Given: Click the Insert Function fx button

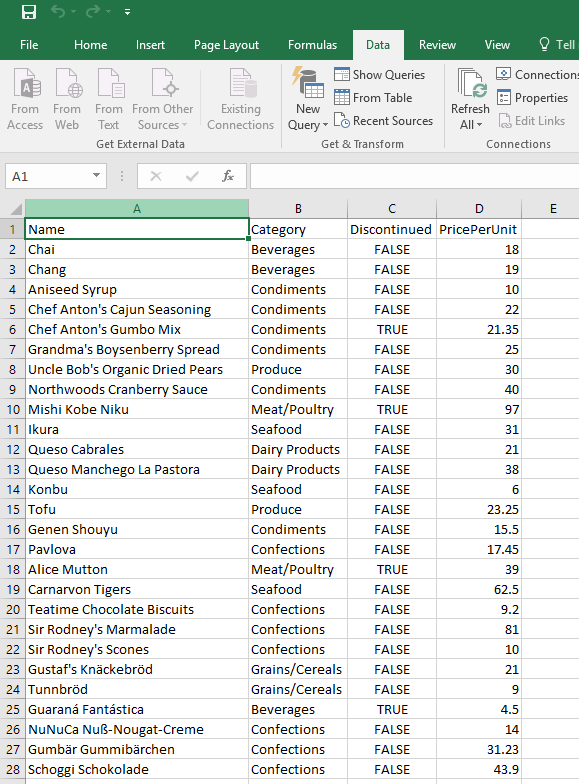Looking at the screenshot, I should point(228,176).
